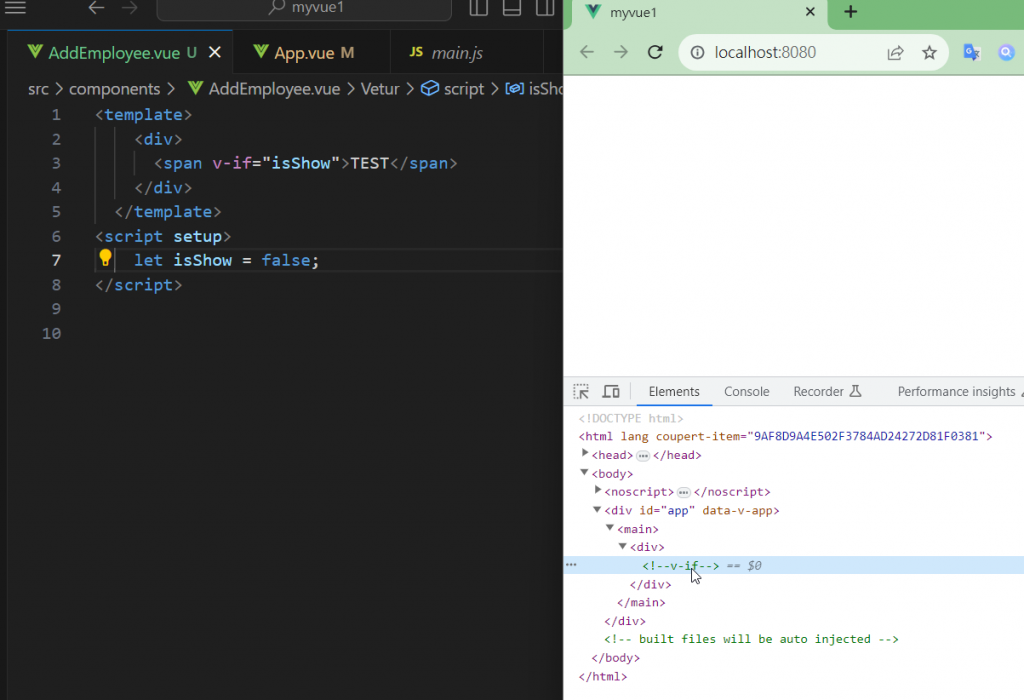
Task: Toggle primary sidebar layout icon in VS Code
Action: point(479,8)
